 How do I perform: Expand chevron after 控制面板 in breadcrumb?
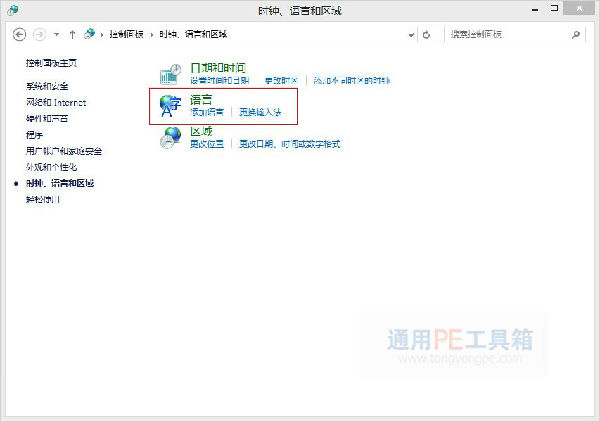(x=152, y=34)
